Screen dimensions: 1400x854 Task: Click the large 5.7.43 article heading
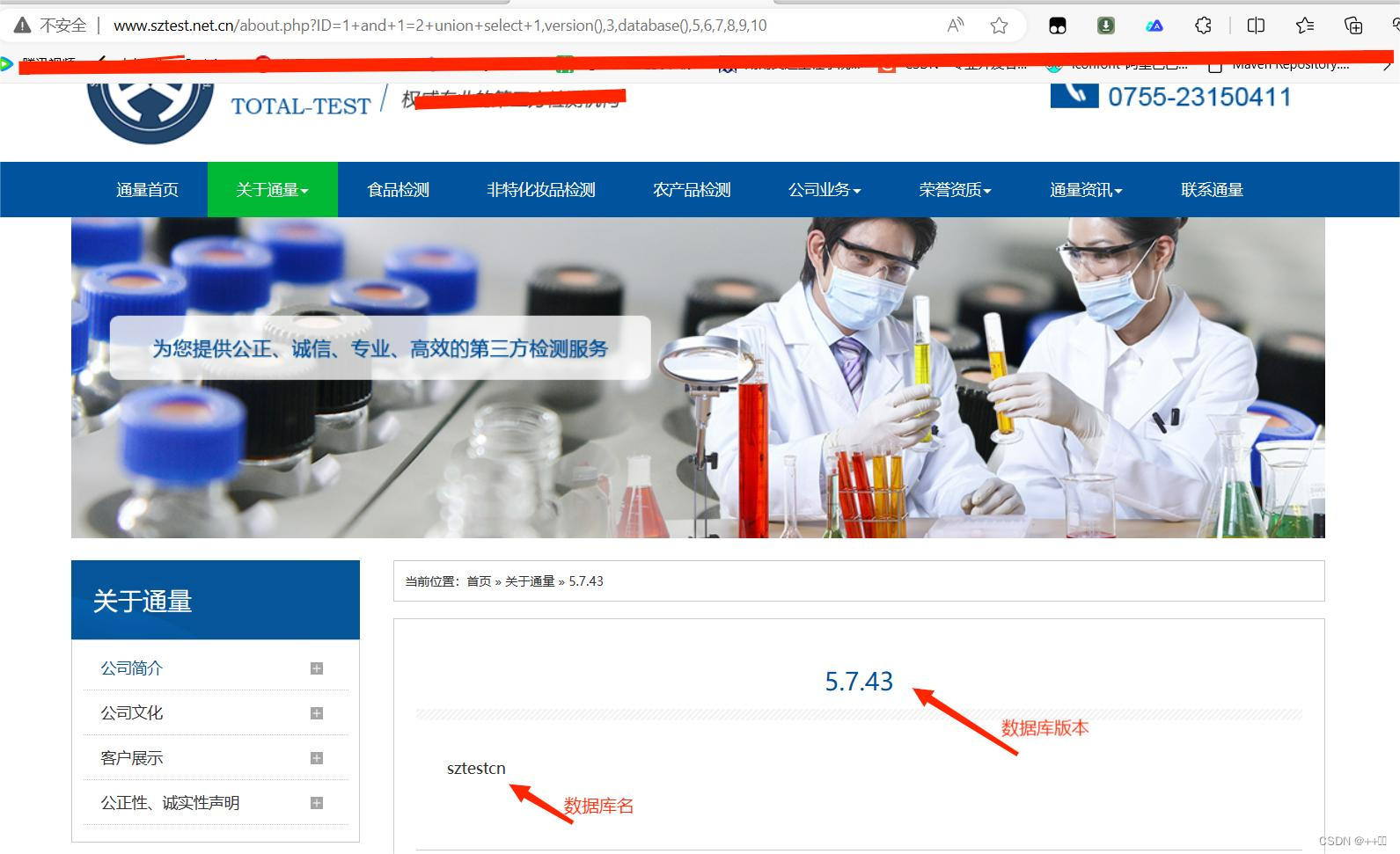tap(859, 682)
